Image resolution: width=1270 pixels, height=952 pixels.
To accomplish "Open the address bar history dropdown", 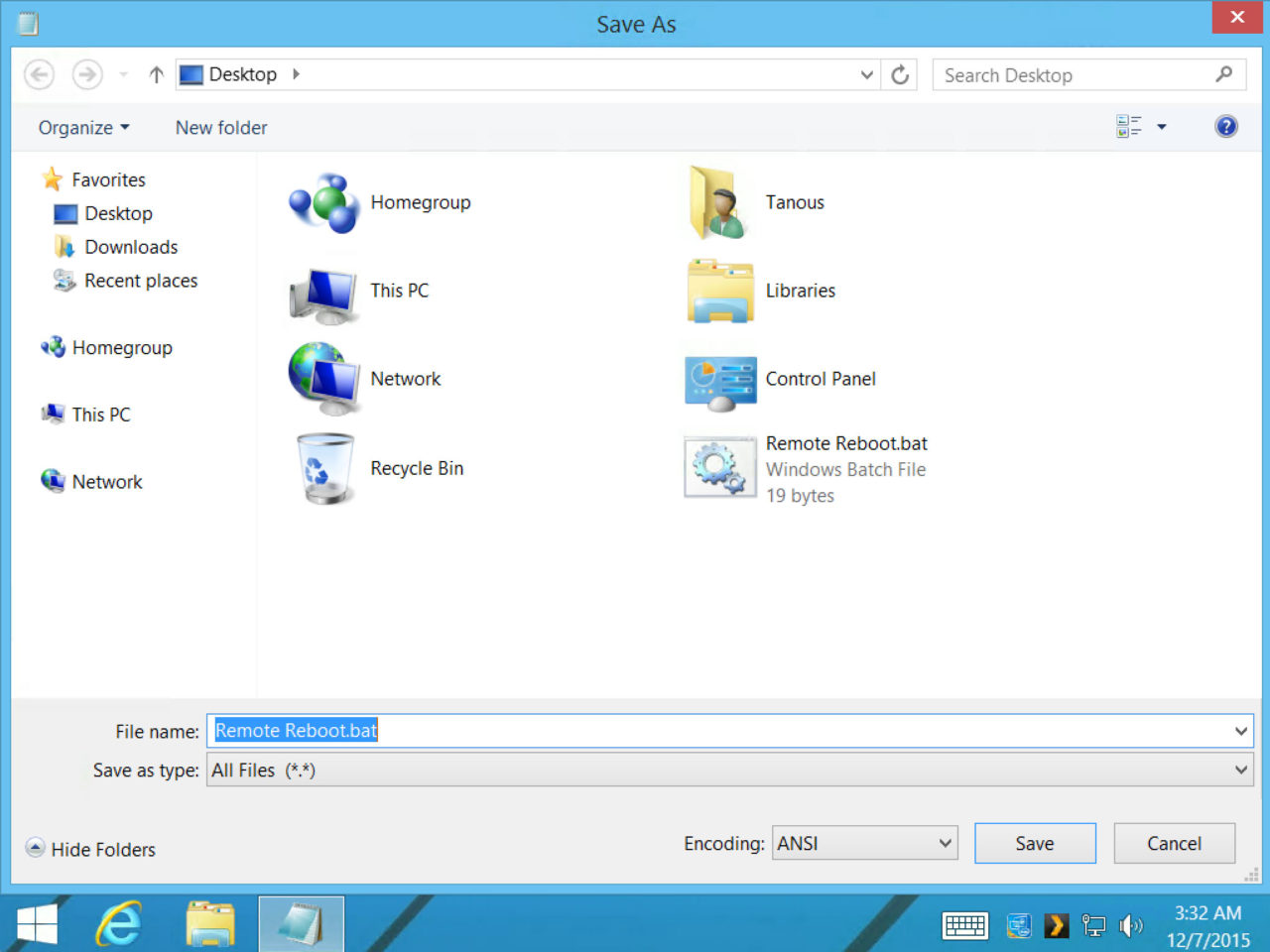I will coord(866,74).
